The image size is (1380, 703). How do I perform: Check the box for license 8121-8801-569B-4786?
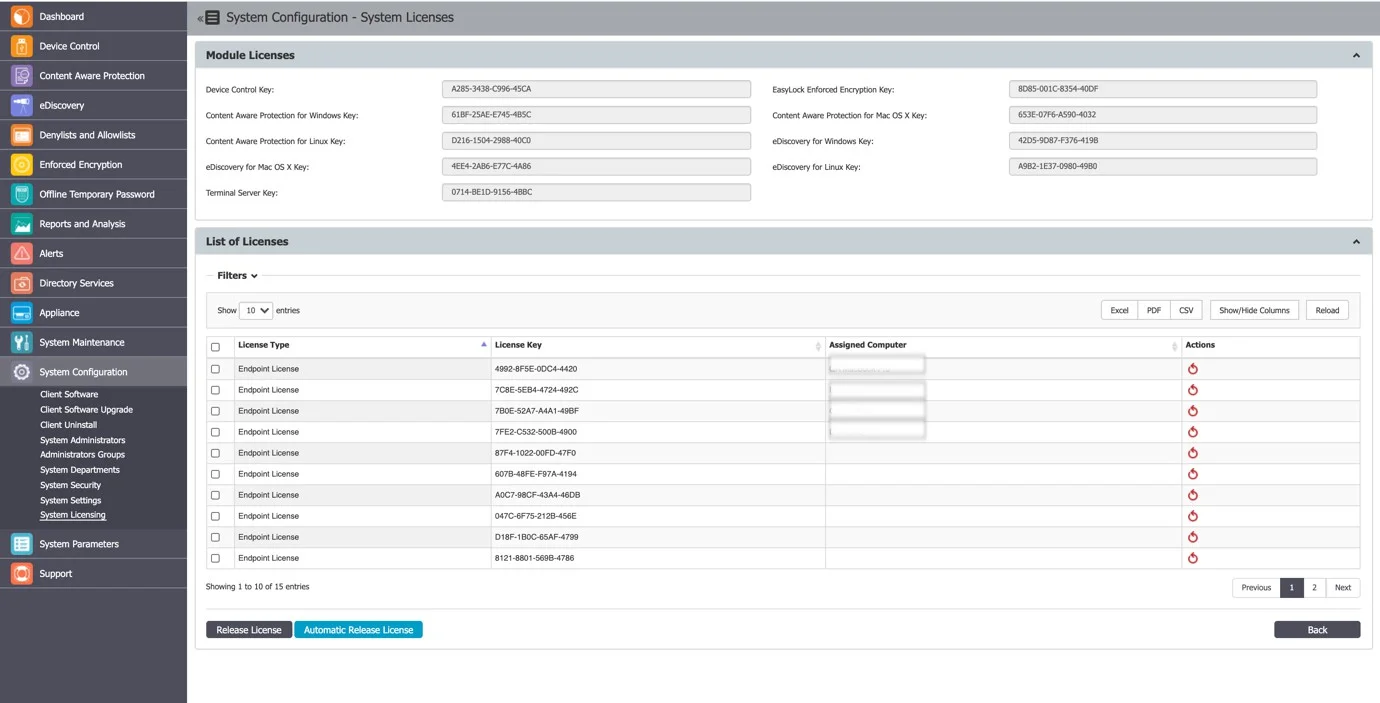click(x=215, y=558)
